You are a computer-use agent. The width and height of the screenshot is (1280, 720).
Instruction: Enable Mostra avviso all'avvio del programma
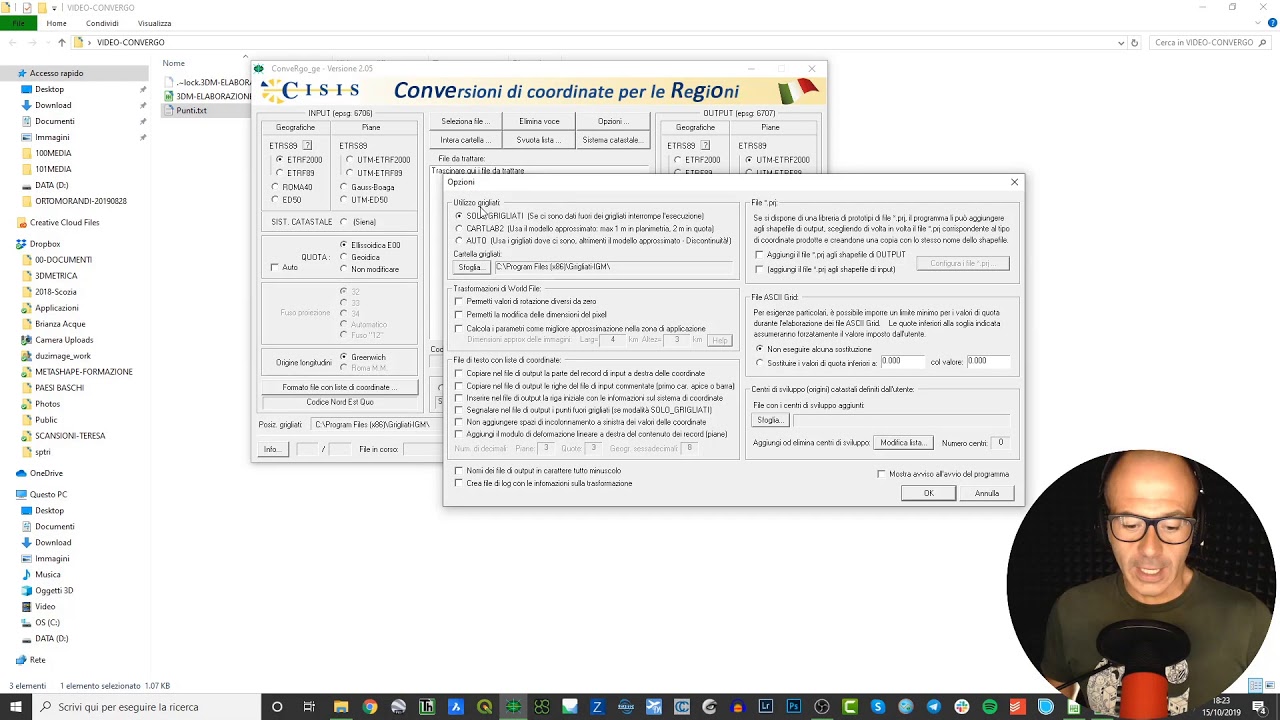click(x=881, y=474)
